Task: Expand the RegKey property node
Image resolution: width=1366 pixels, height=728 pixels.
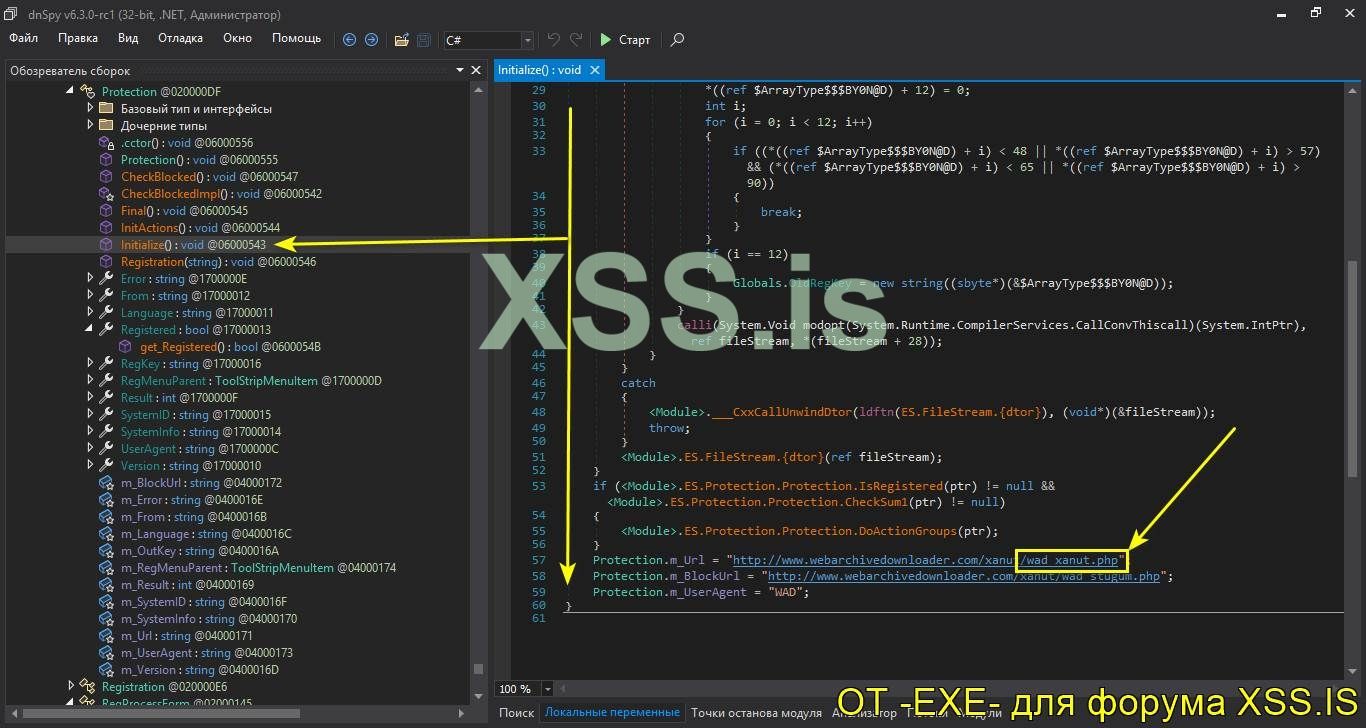Action: [89, 363]
